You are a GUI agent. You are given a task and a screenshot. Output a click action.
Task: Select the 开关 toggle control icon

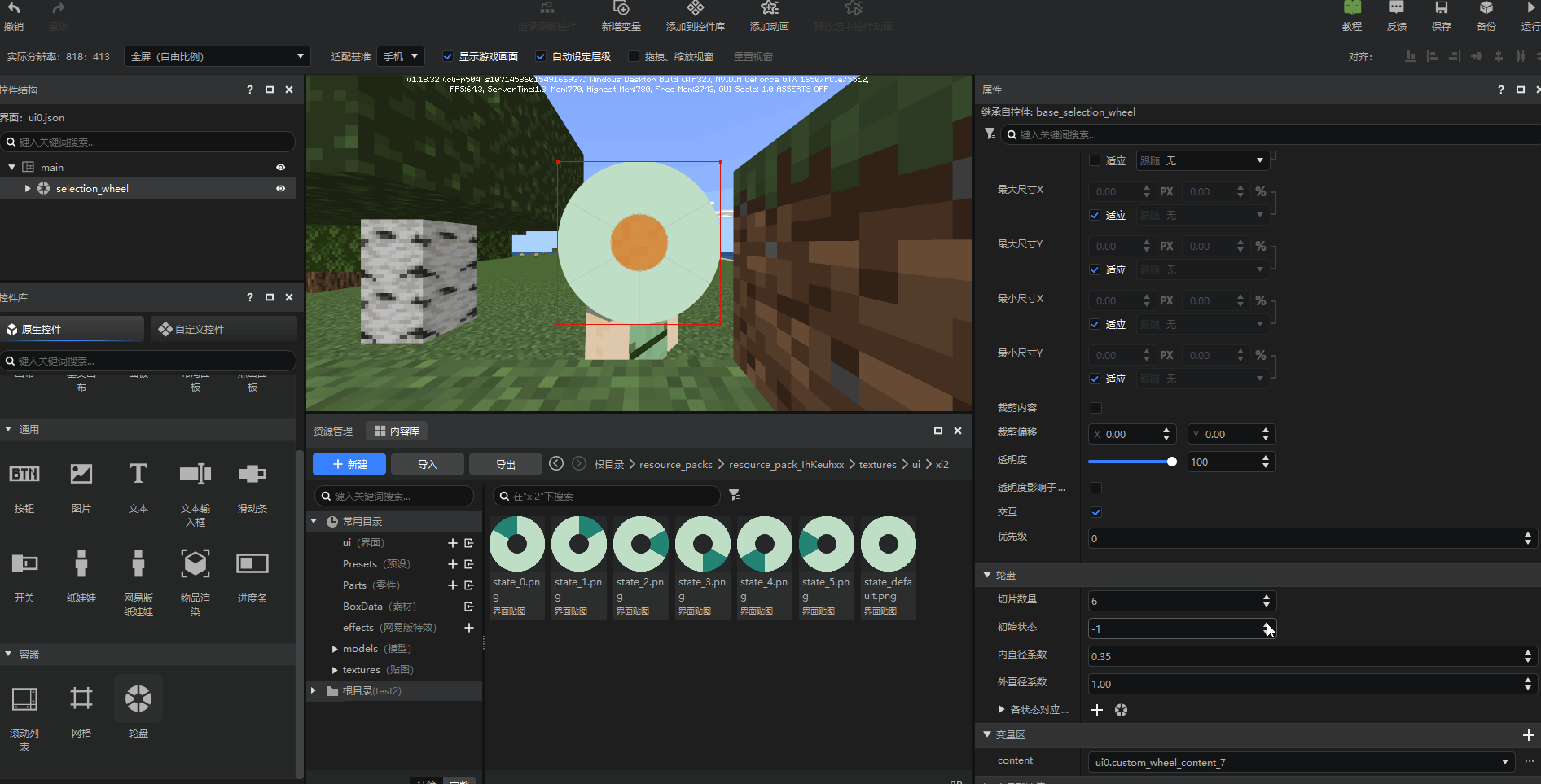[x=24, y=563]
